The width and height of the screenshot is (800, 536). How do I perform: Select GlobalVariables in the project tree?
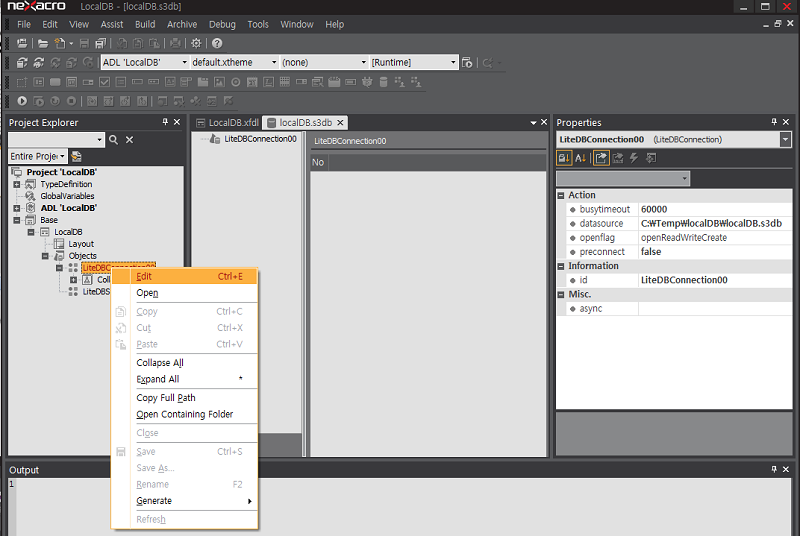pos(67,196)
